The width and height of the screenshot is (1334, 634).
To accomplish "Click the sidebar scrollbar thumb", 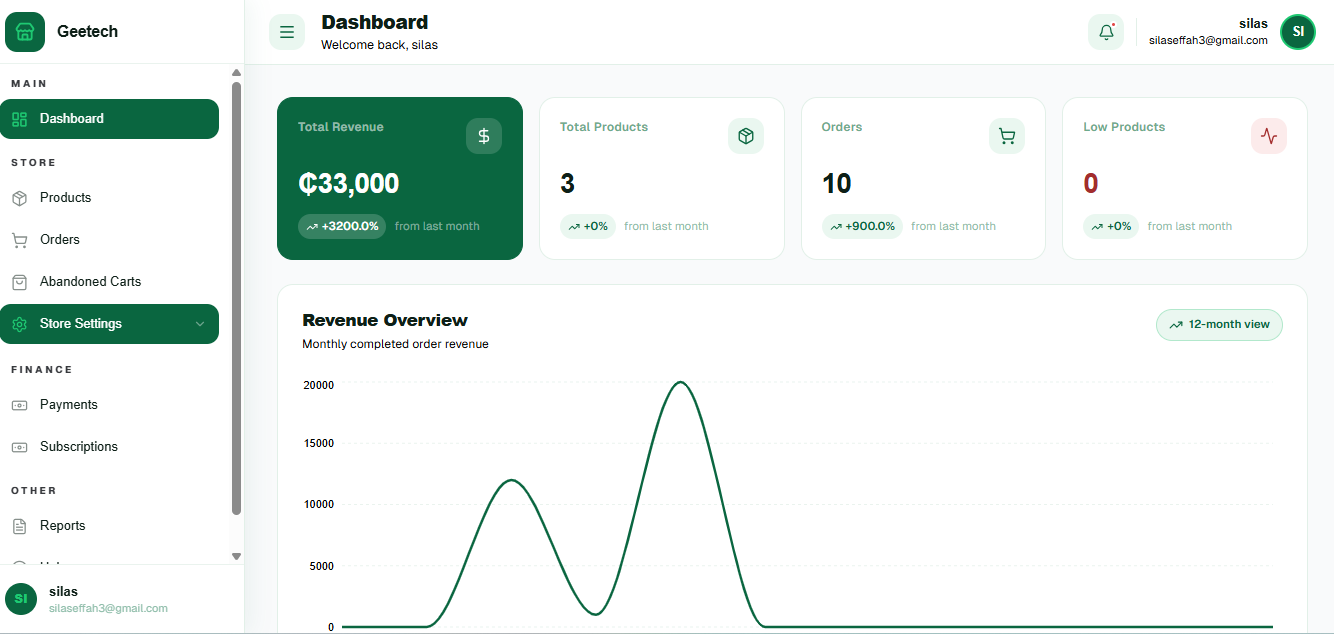I will click(237, 298).
